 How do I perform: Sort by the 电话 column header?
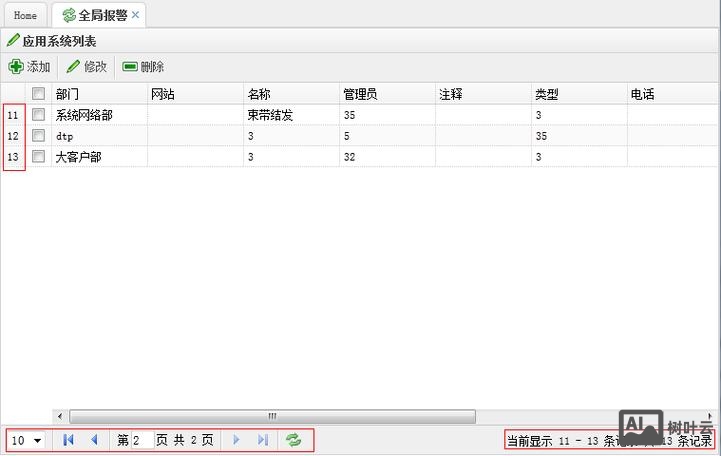[x=674, y=94]
